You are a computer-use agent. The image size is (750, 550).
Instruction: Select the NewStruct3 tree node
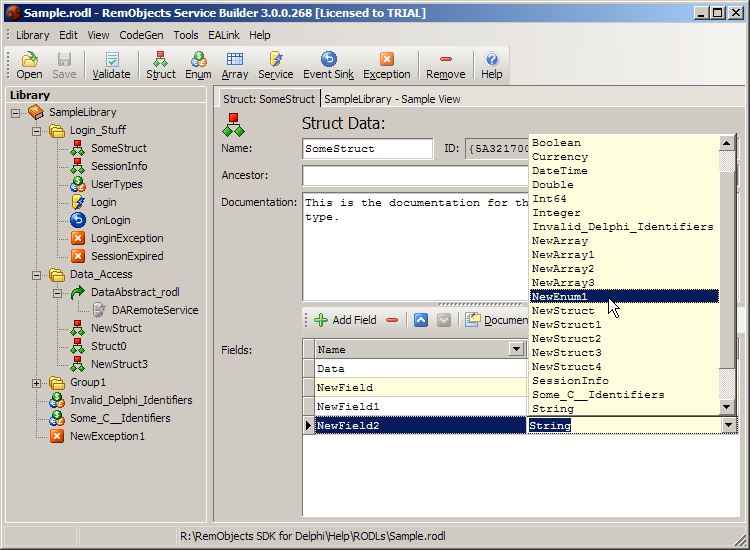[x=119, y=364]
